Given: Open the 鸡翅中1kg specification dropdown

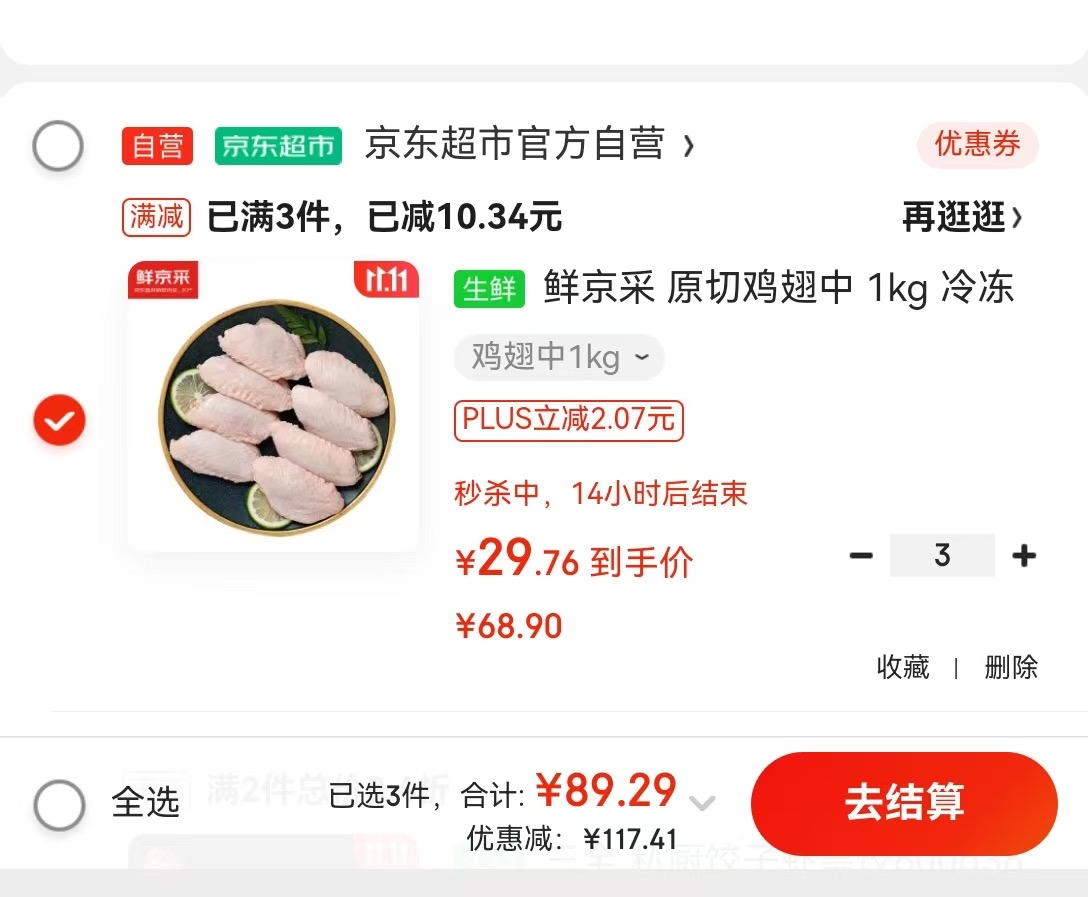Looking at the screenshot, I should pyautogui.click(x=559, y=357).
